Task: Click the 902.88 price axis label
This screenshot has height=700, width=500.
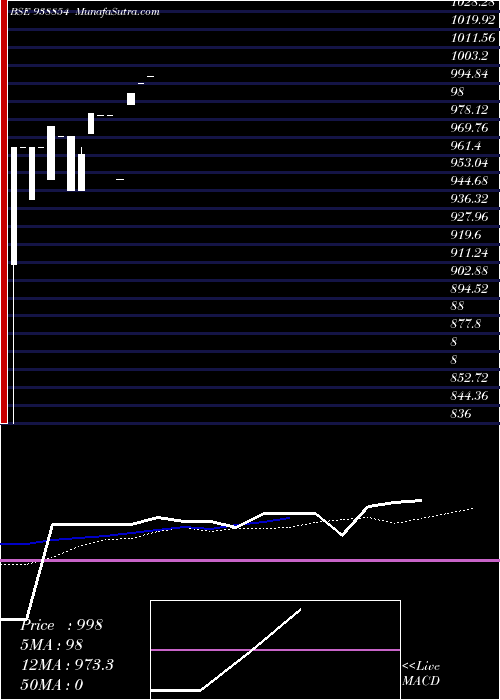Action: point(470,270)
